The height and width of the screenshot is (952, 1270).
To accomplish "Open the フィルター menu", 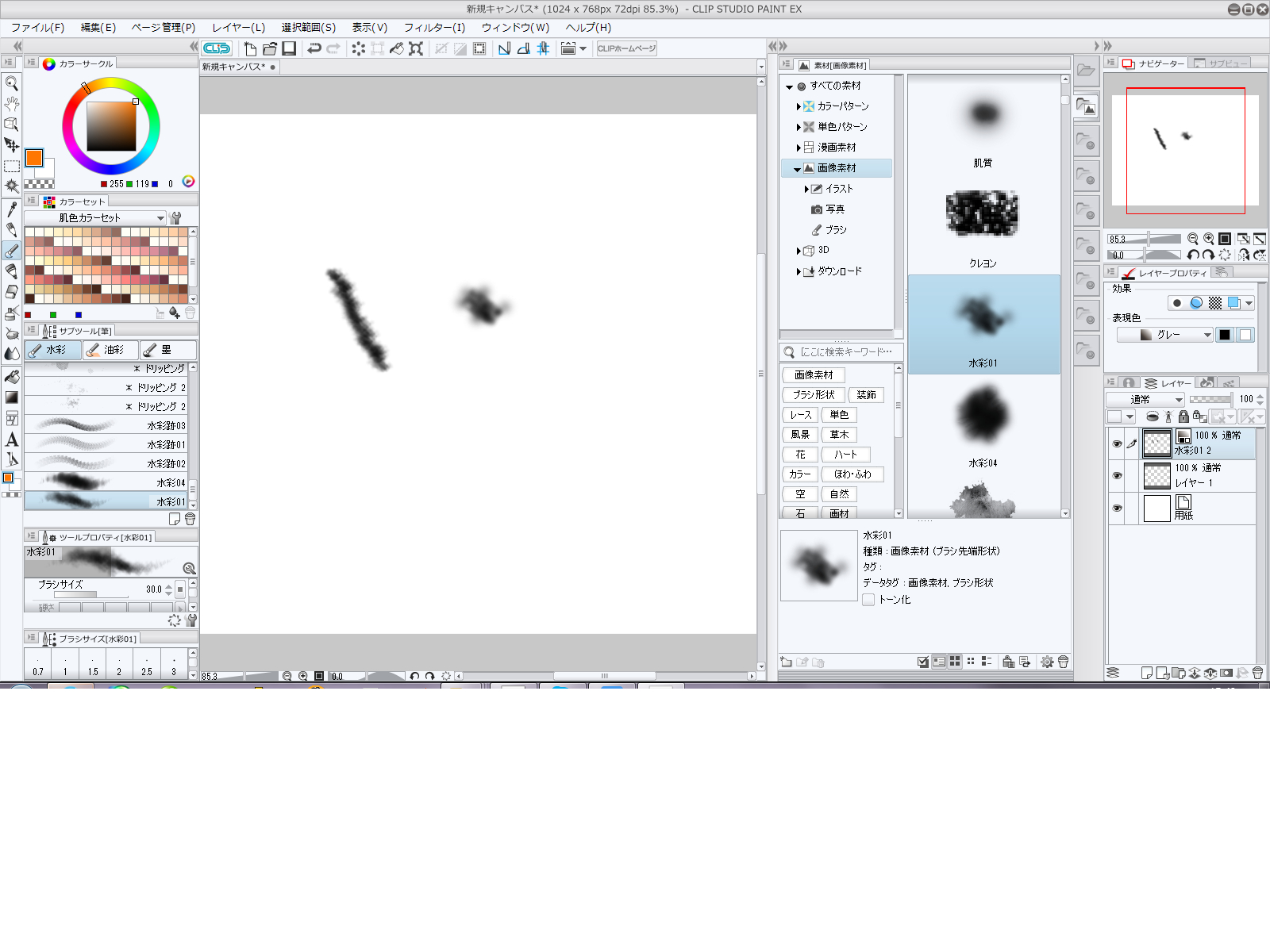I will (x=434, y=28).
